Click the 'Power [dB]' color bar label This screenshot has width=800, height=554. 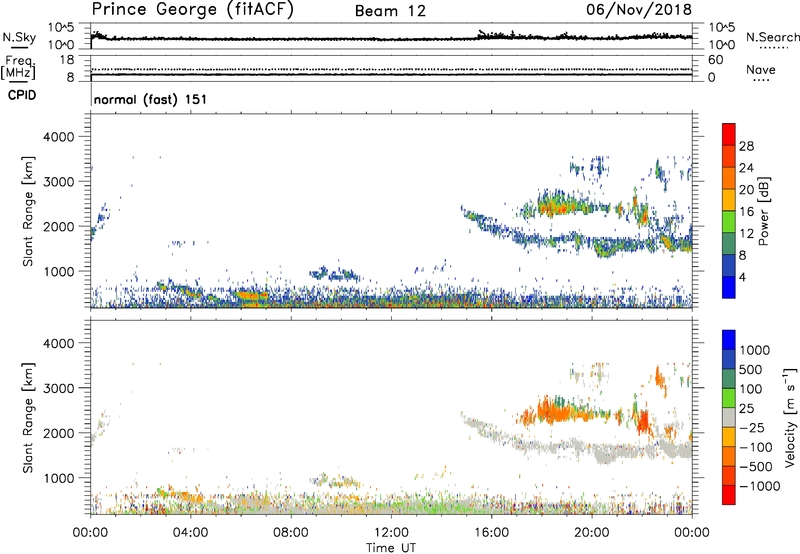click(x=763, y=211)
